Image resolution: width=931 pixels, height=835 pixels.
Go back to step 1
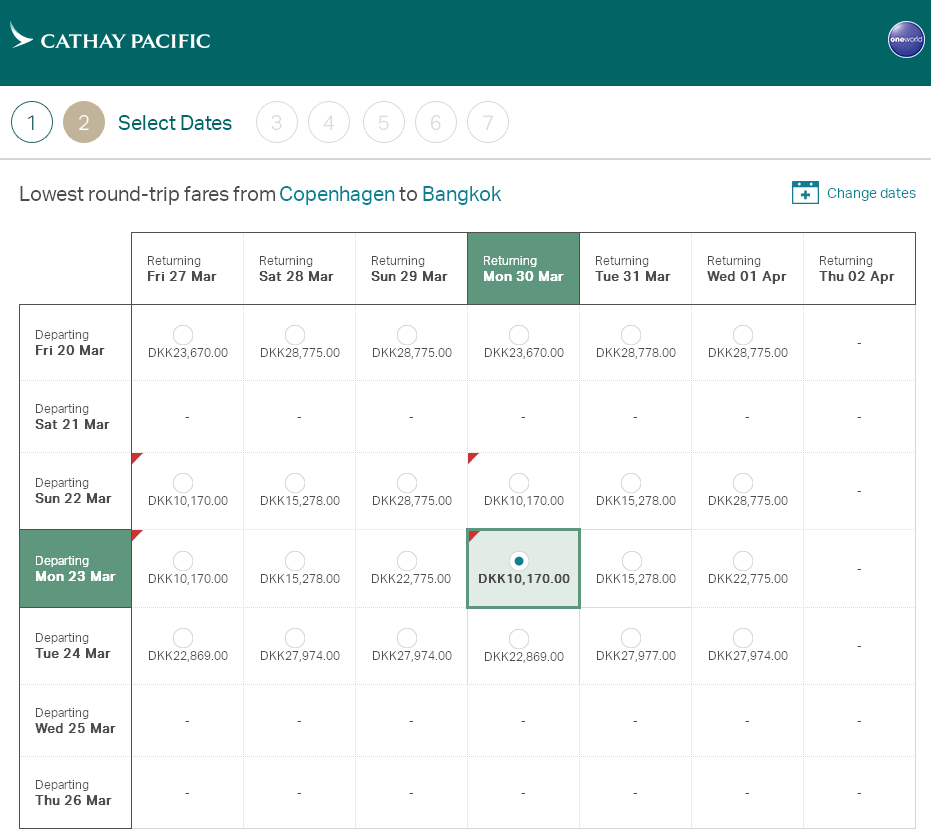(x=32, y=123)
